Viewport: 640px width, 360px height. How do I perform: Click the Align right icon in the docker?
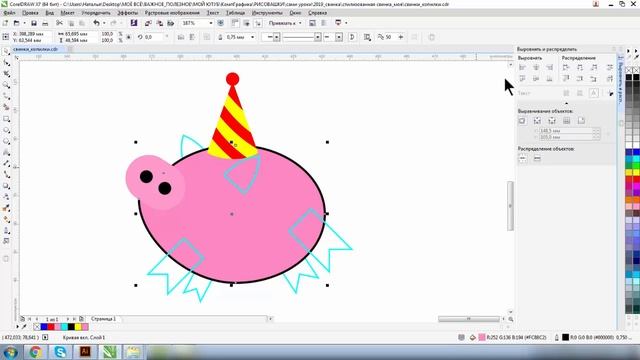(x=549, y=67)
